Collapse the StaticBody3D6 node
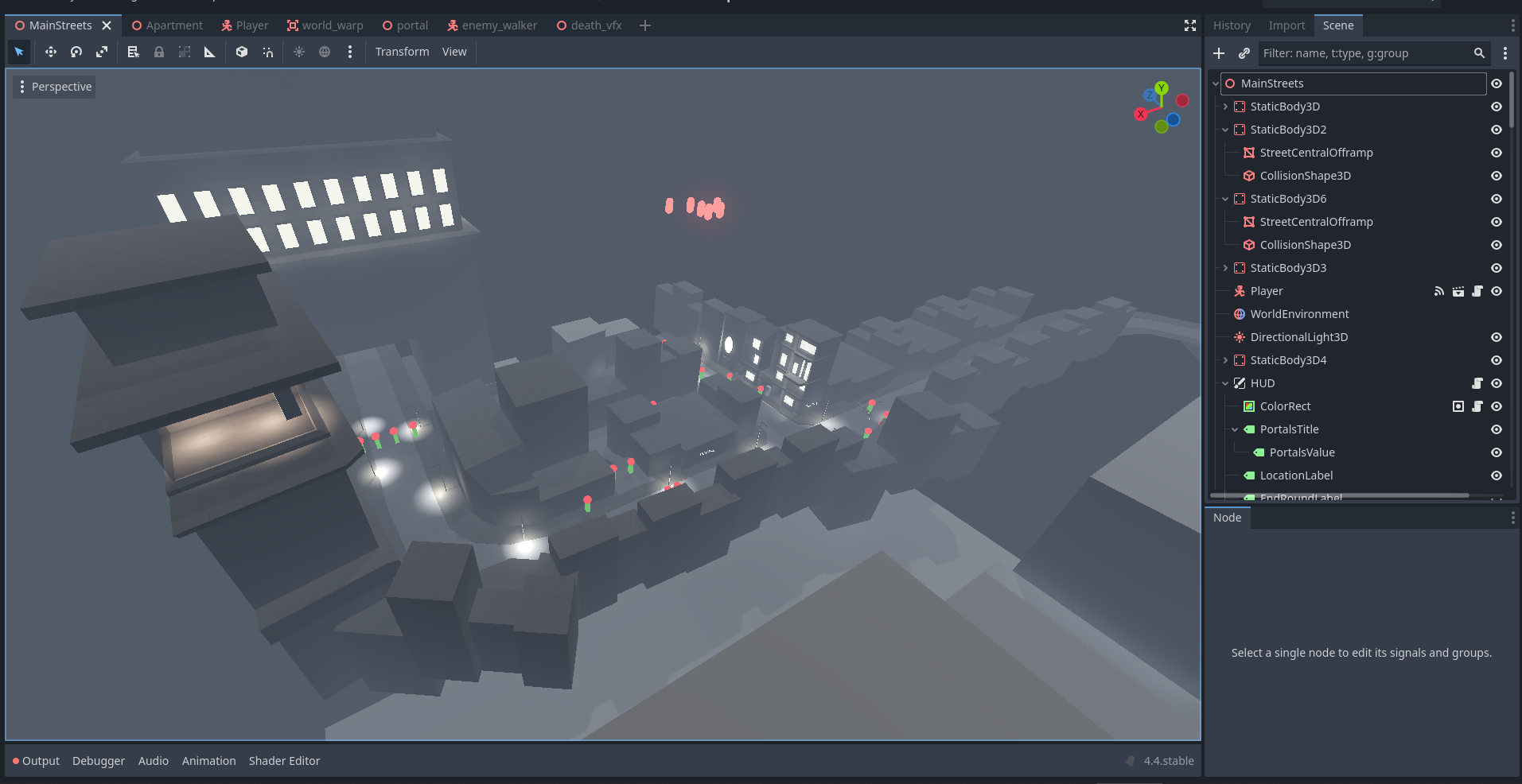The image size is (1522, 784). [x=1225, y=199]
